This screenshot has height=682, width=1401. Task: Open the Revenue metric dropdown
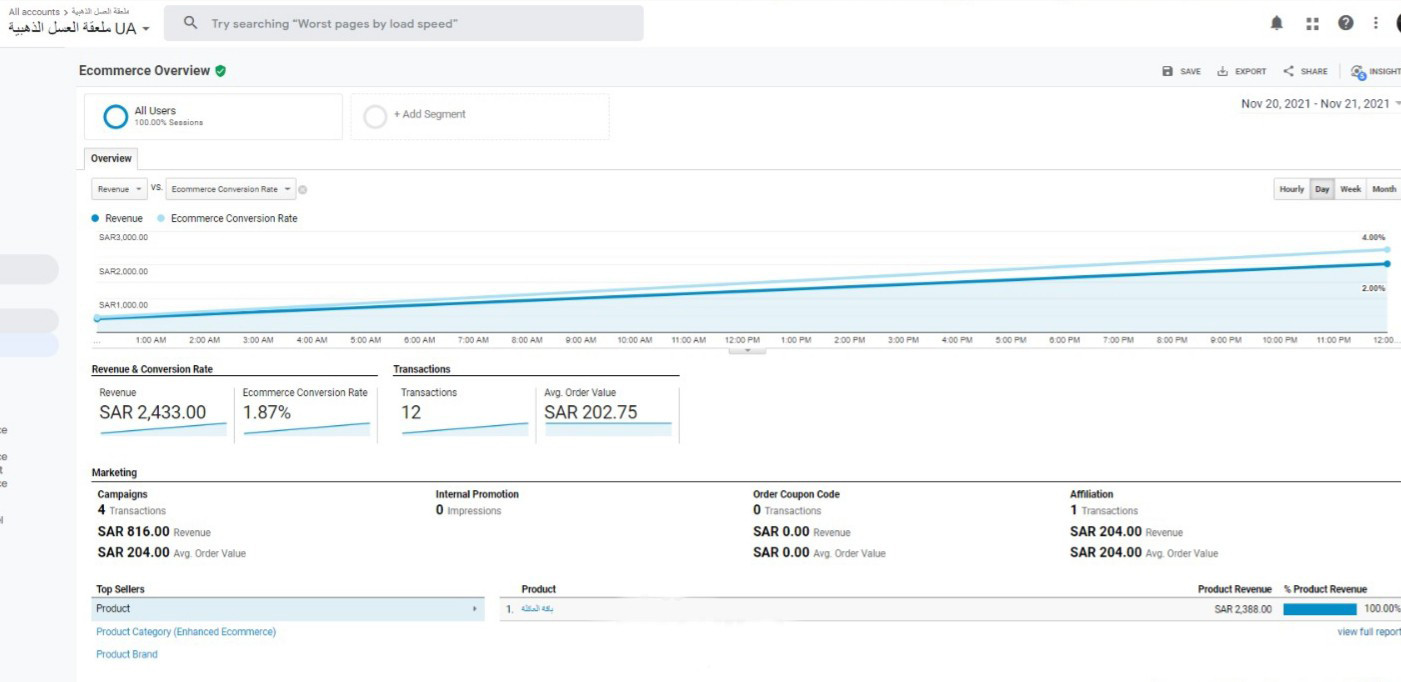119,189
